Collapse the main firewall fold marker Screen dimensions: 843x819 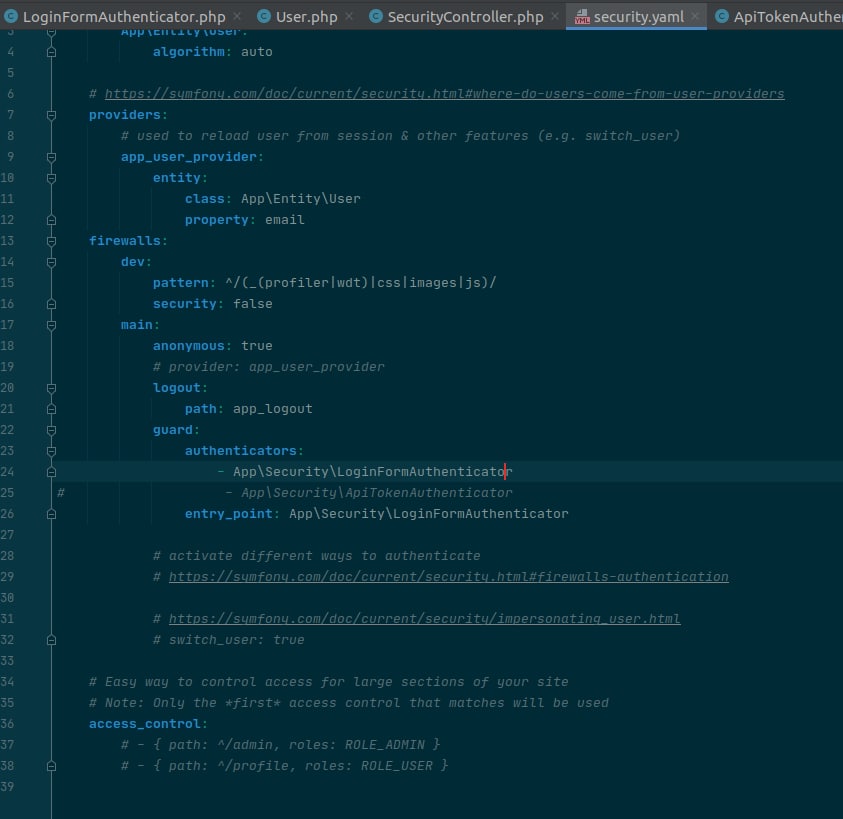tap(51, 325)
